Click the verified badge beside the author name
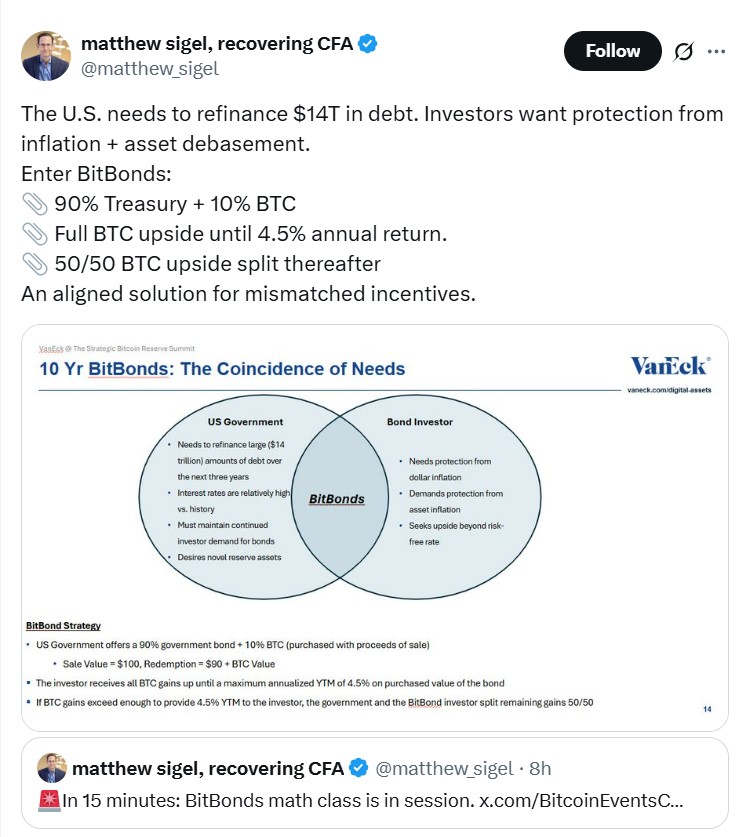Screen dimensions: 745x837 click(x=367, y=44)
